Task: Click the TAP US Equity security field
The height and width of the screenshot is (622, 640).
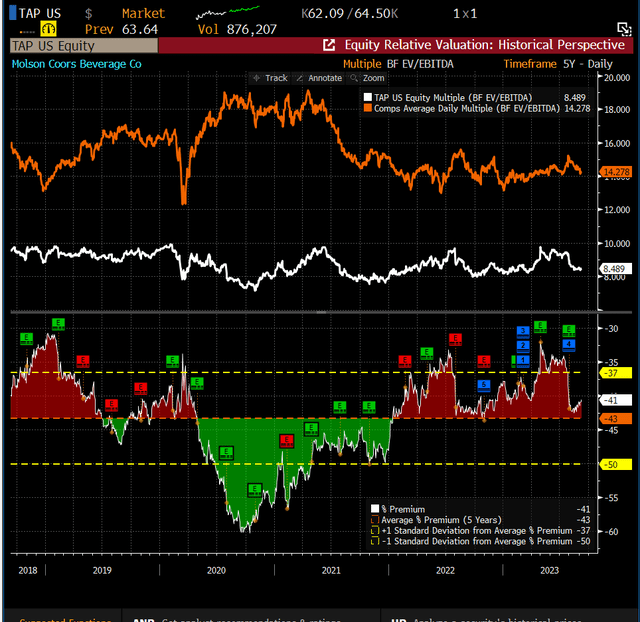Action: point(84,46)
